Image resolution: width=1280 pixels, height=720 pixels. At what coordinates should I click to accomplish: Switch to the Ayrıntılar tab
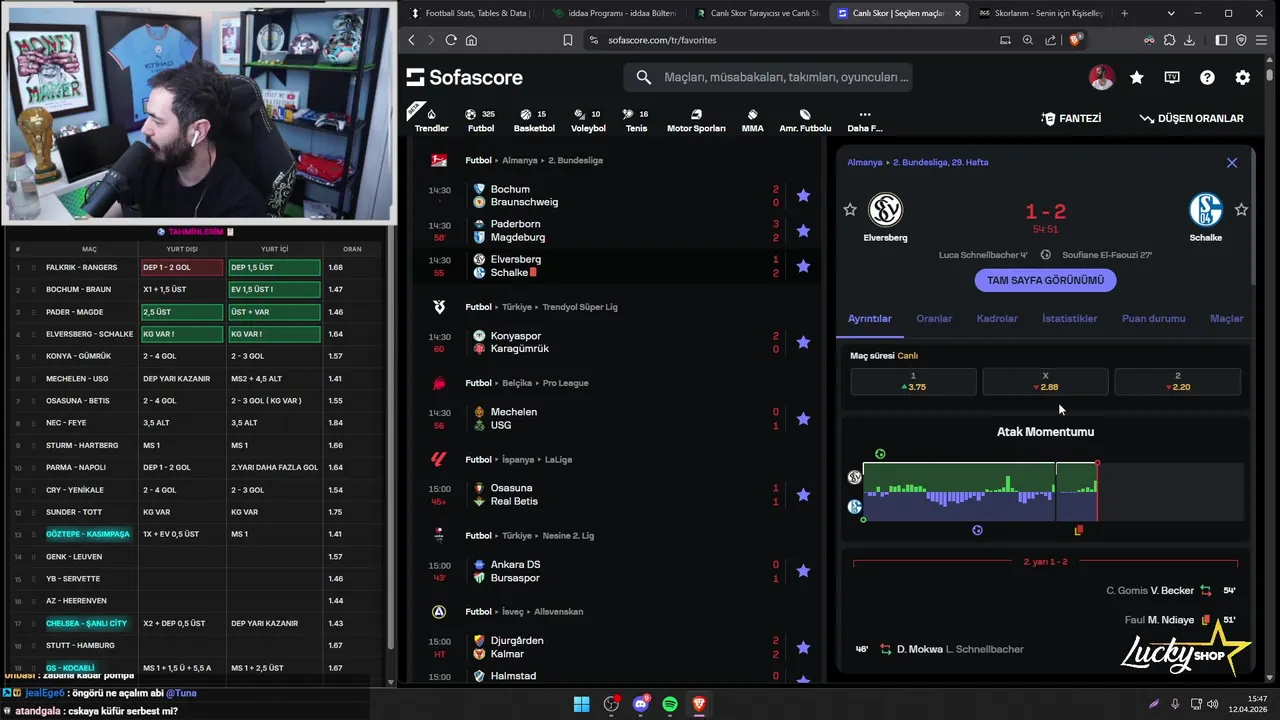870,318
